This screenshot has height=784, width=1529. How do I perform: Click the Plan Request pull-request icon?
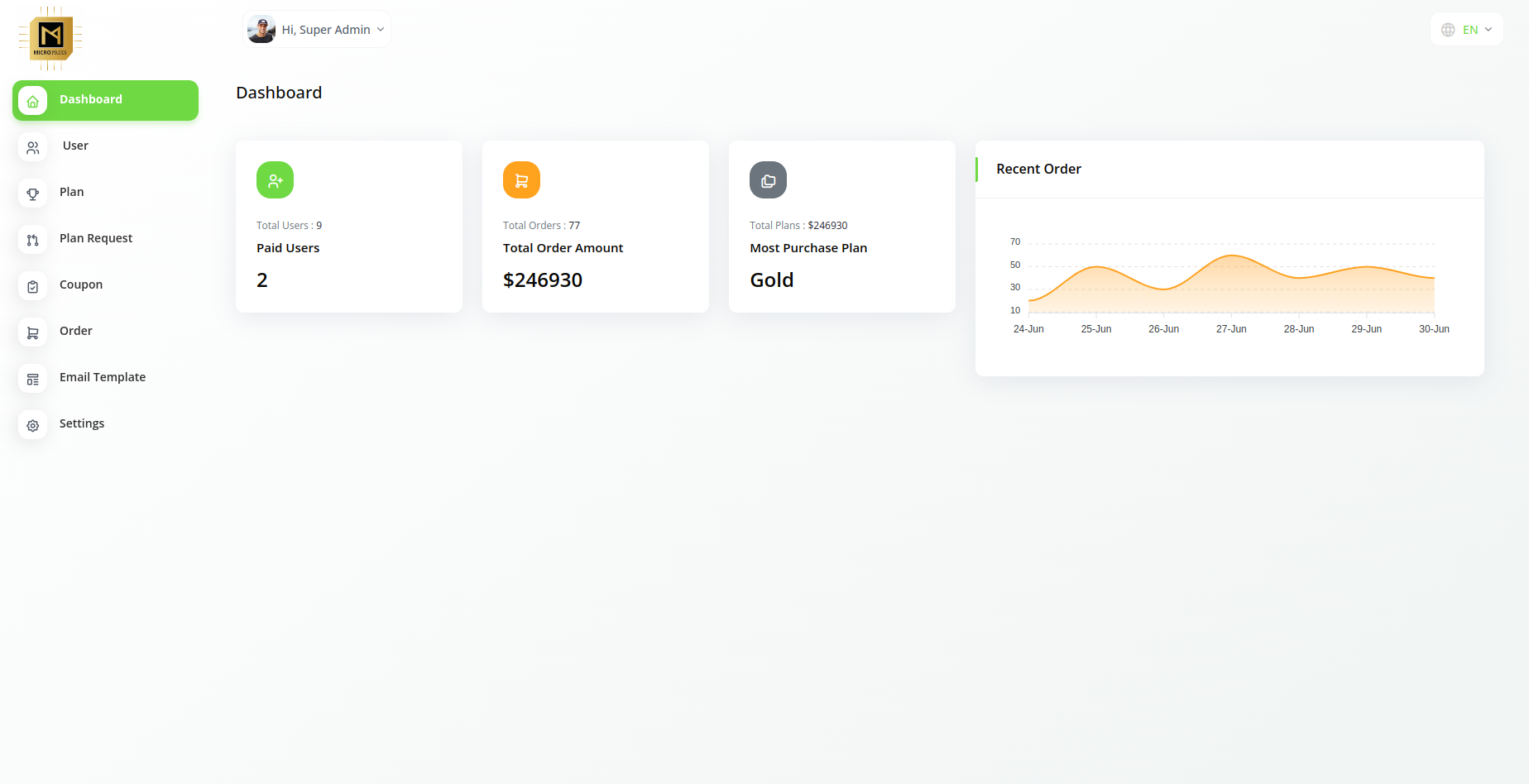32,240
